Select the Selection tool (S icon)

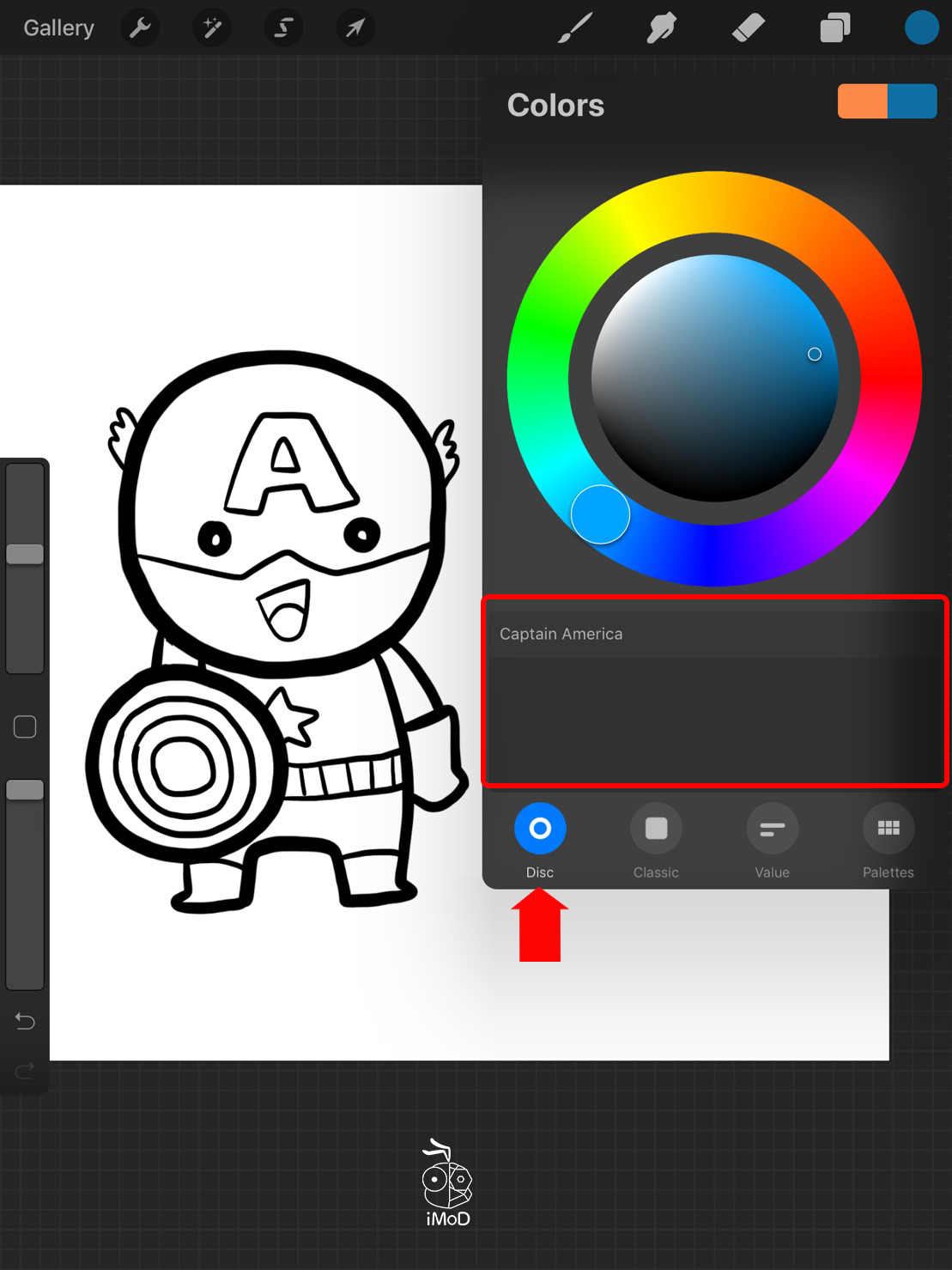coord(283,28)
